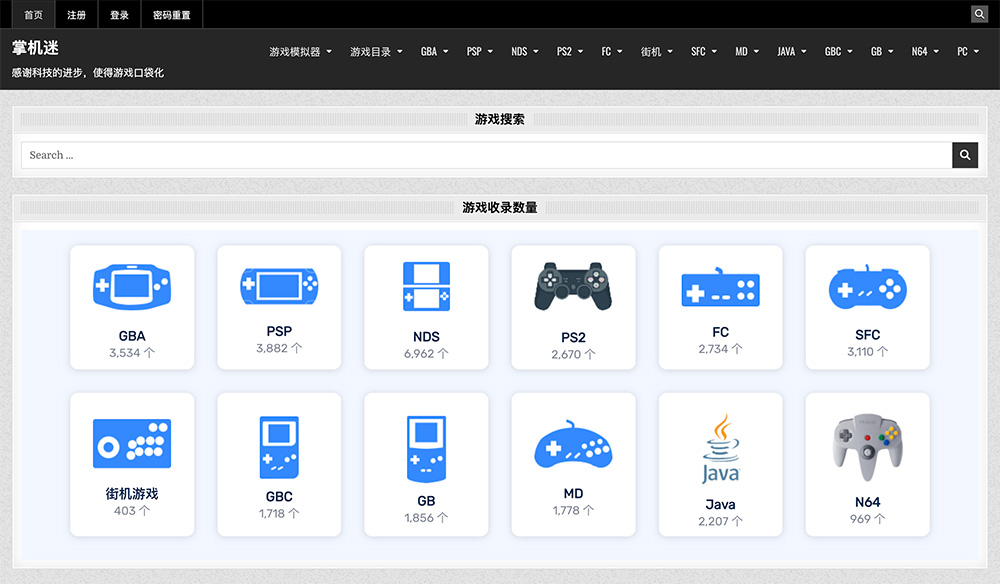Click the N64 card label

click(867, 502)
